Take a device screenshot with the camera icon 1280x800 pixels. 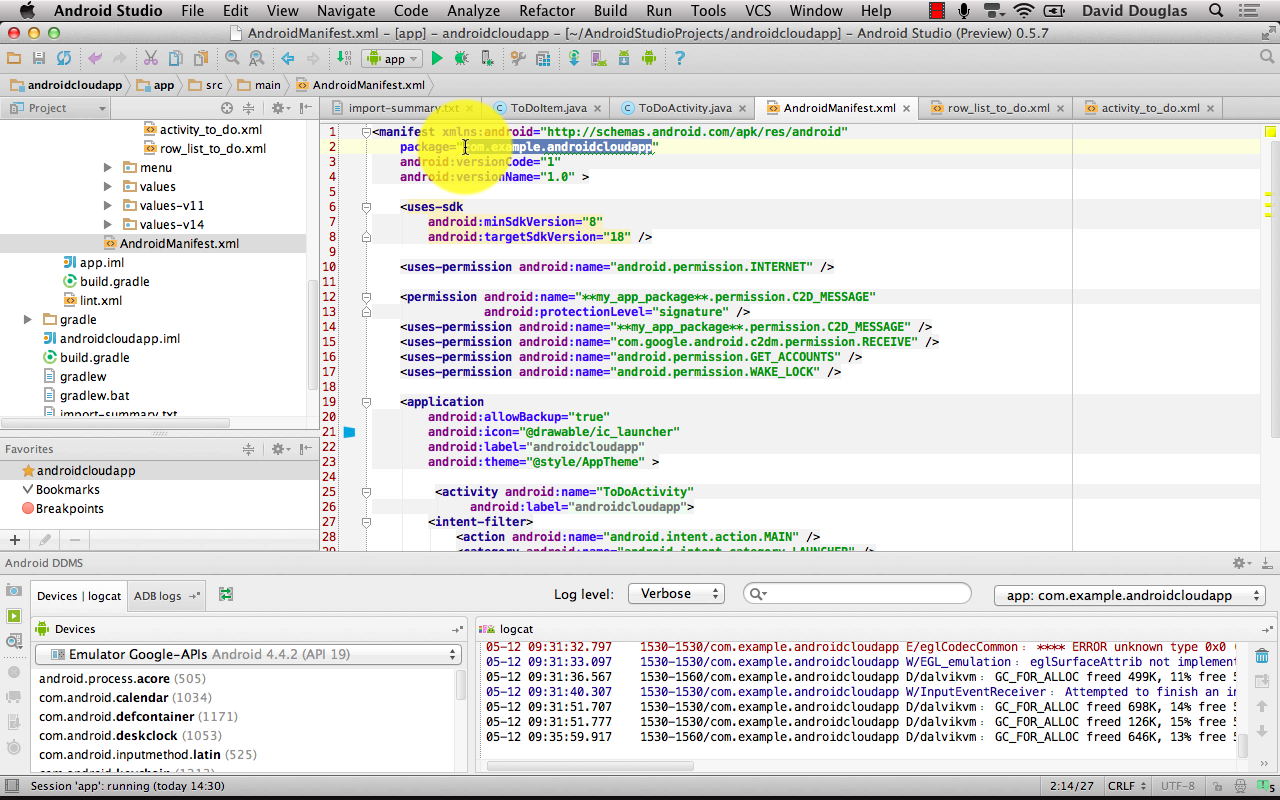(14, 592)
